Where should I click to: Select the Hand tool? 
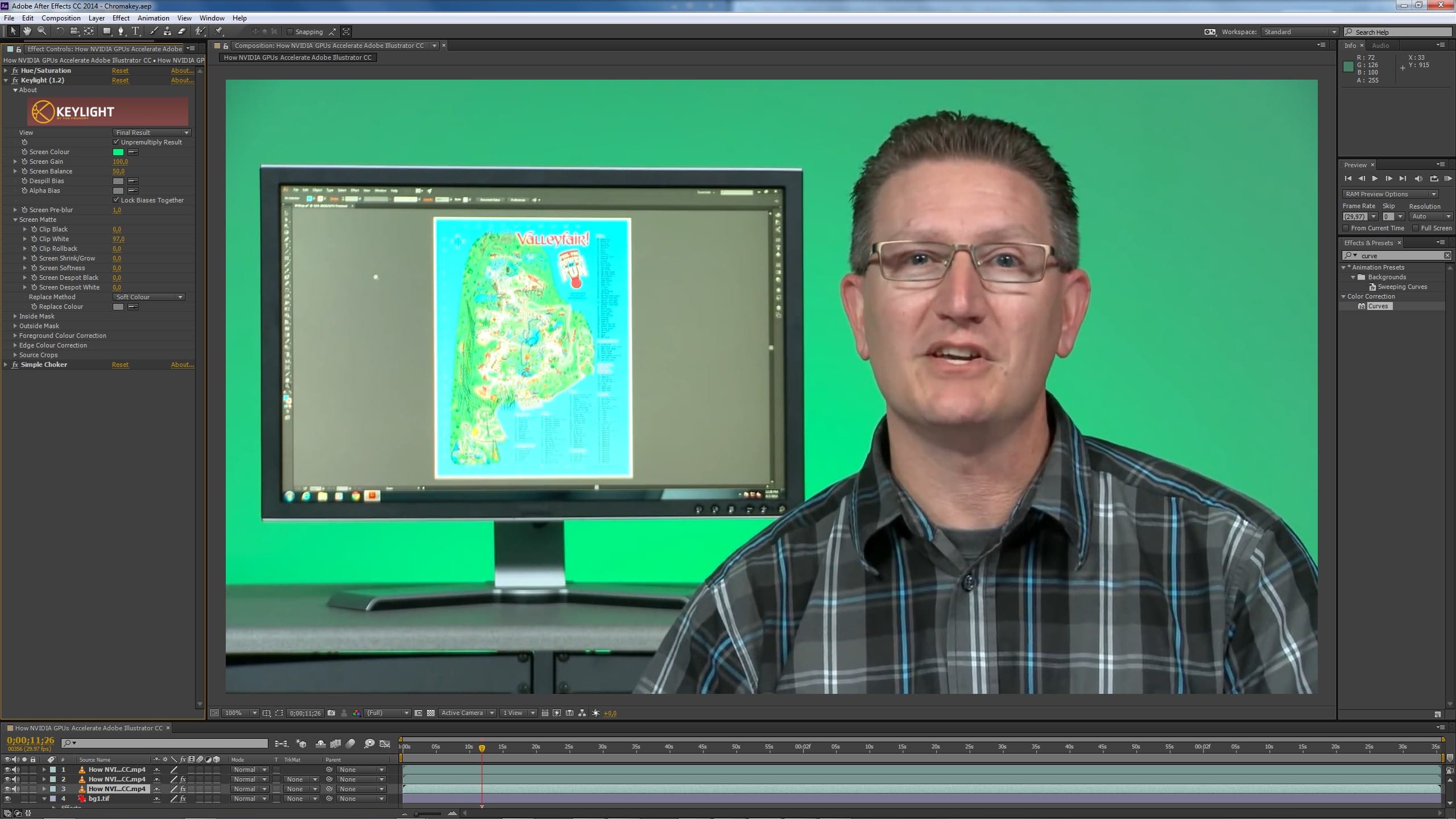[27, 31]
